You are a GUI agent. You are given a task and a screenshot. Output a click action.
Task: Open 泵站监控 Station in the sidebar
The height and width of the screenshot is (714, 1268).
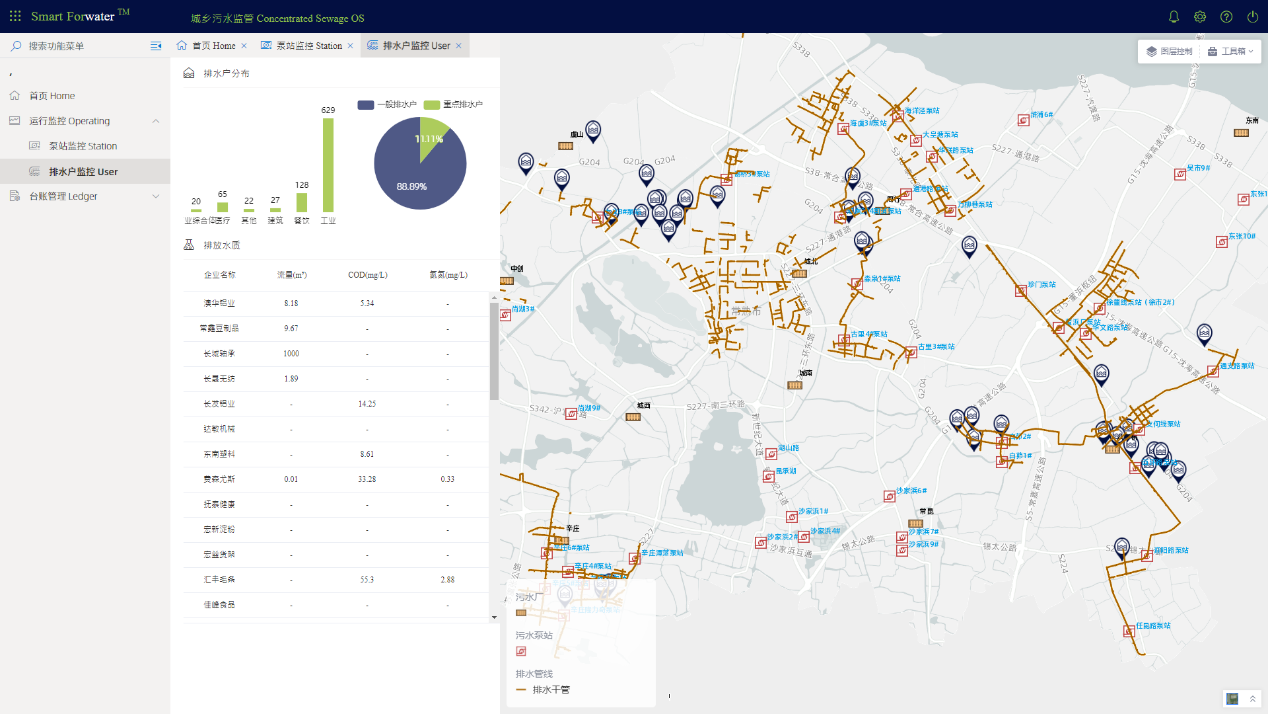[x=82, y=146]
